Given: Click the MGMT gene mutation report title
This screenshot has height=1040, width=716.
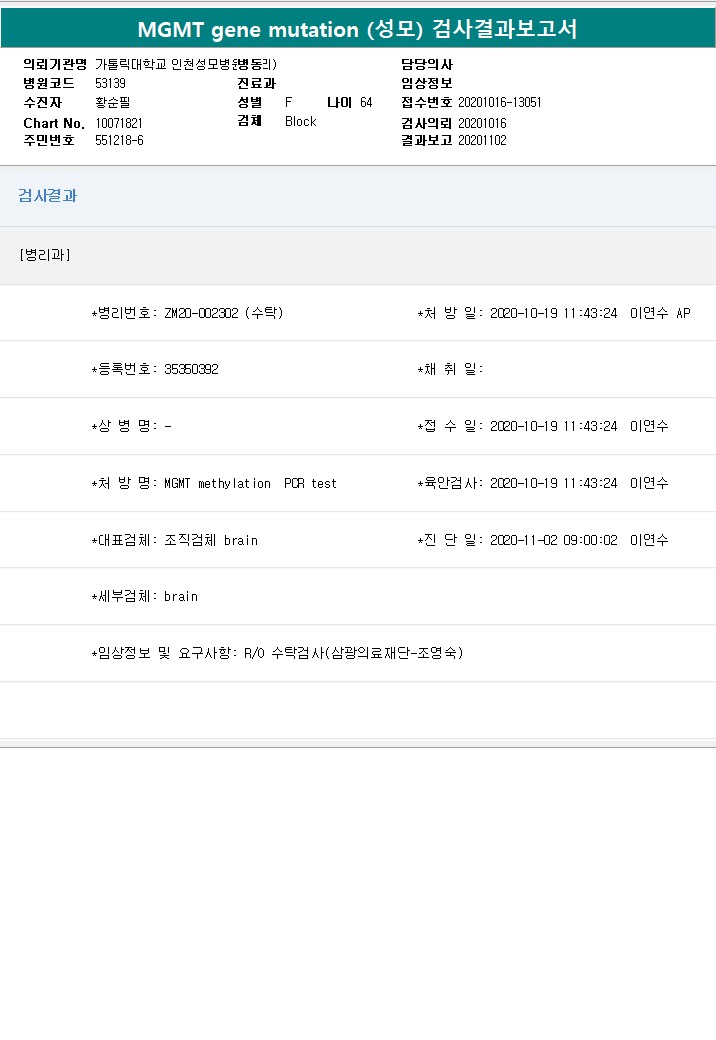Looking at the screenshot, I should pyautogui.click(x=357, y=30).
